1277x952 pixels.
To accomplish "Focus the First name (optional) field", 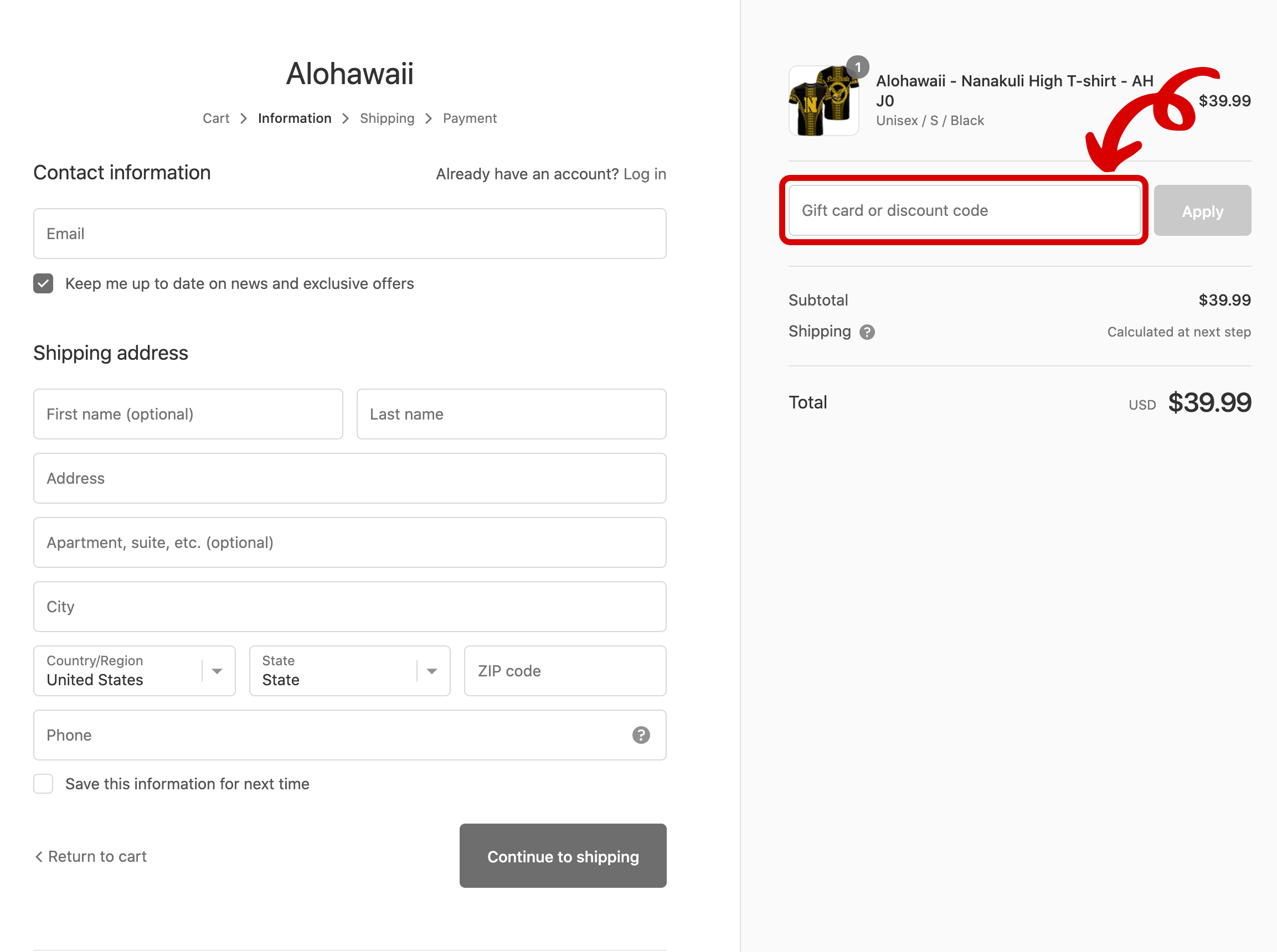I will pyautogui.click(x=188, y=414).
